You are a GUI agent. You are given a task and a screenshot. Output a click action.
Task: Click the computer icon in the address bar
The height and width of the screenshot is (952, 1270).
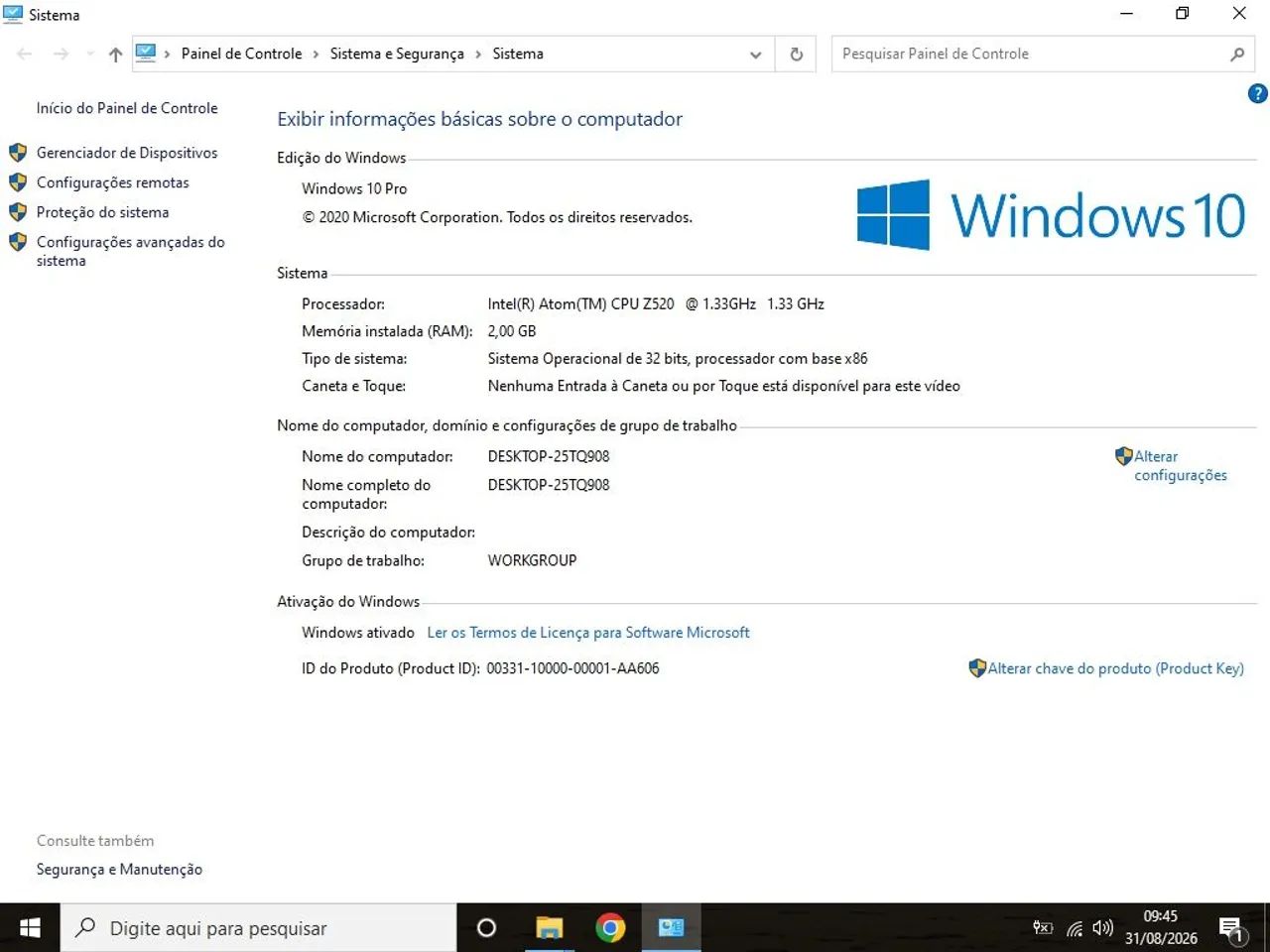click(x=146, y=54)
